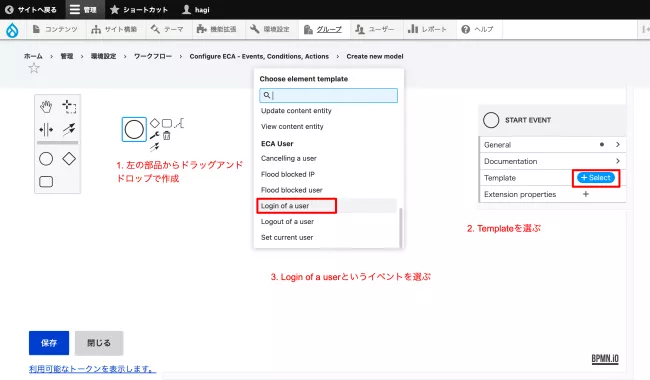This screenshot has width=650, height=380.
Task: Select the start event circle on canvas
Action: click(134, 129)
